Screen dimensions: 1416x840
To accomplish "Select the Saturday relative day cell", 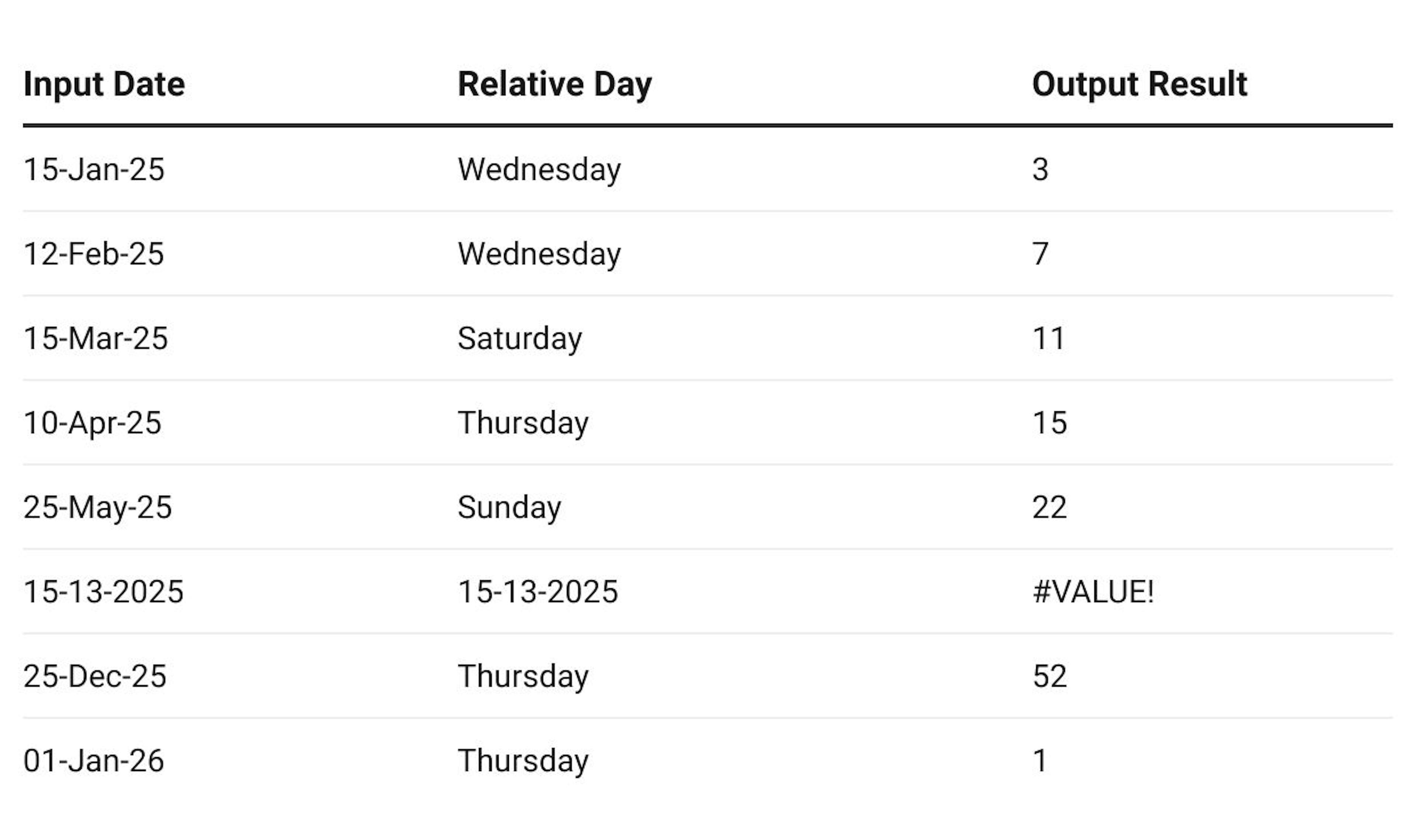I will 520,338.
